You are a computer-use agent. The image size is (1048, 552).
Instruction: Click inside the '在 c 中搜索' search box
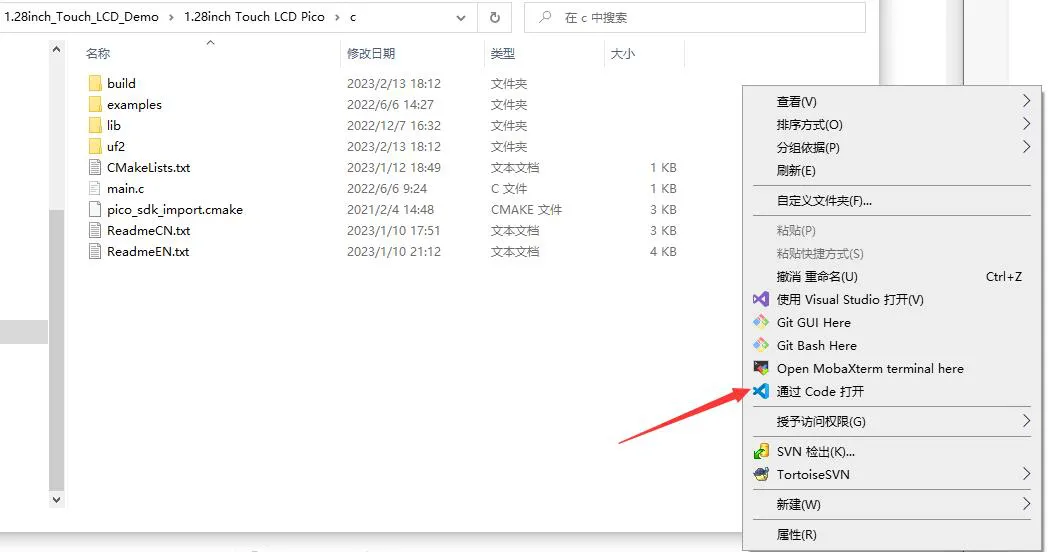[x=695, y=17]
